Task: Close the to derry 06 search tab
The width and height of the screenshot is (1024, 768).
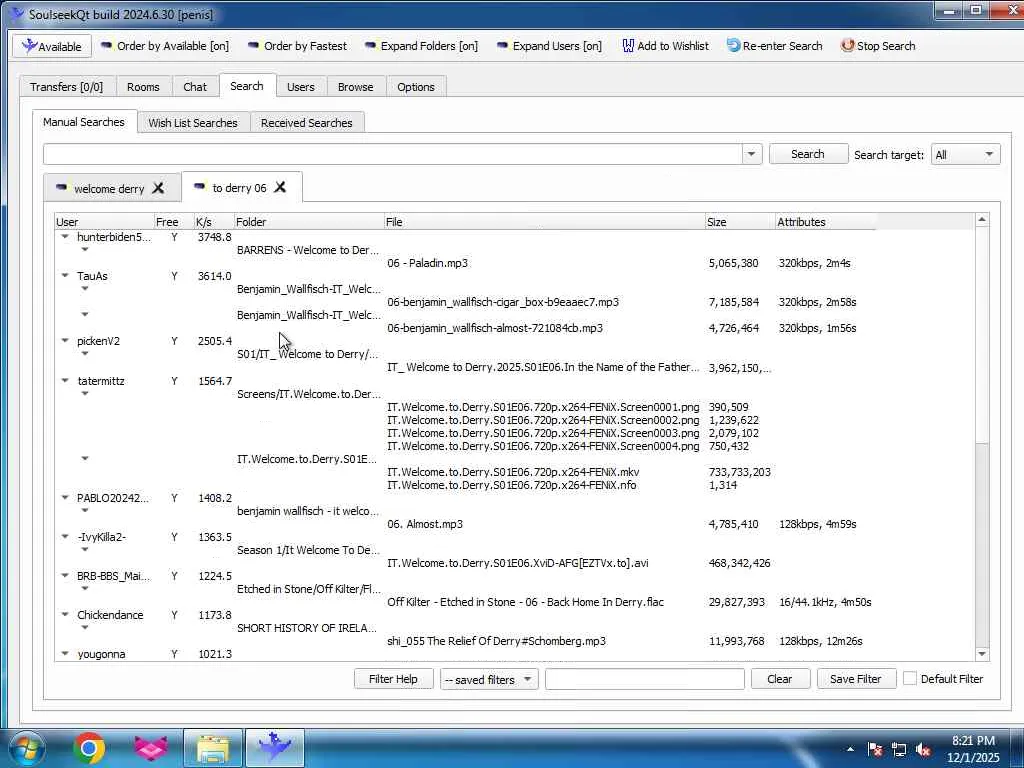Action: 280,187
